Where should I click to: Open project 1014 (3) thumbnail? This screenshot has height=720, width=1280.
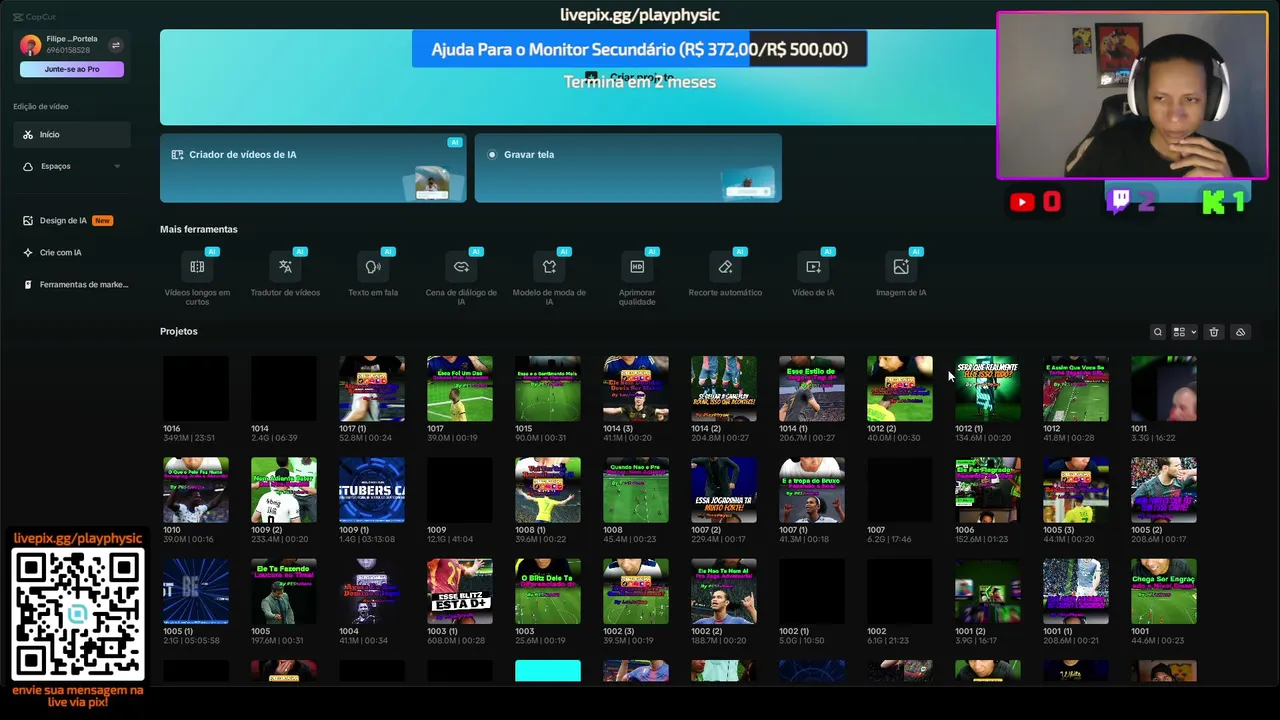(636, 388)
